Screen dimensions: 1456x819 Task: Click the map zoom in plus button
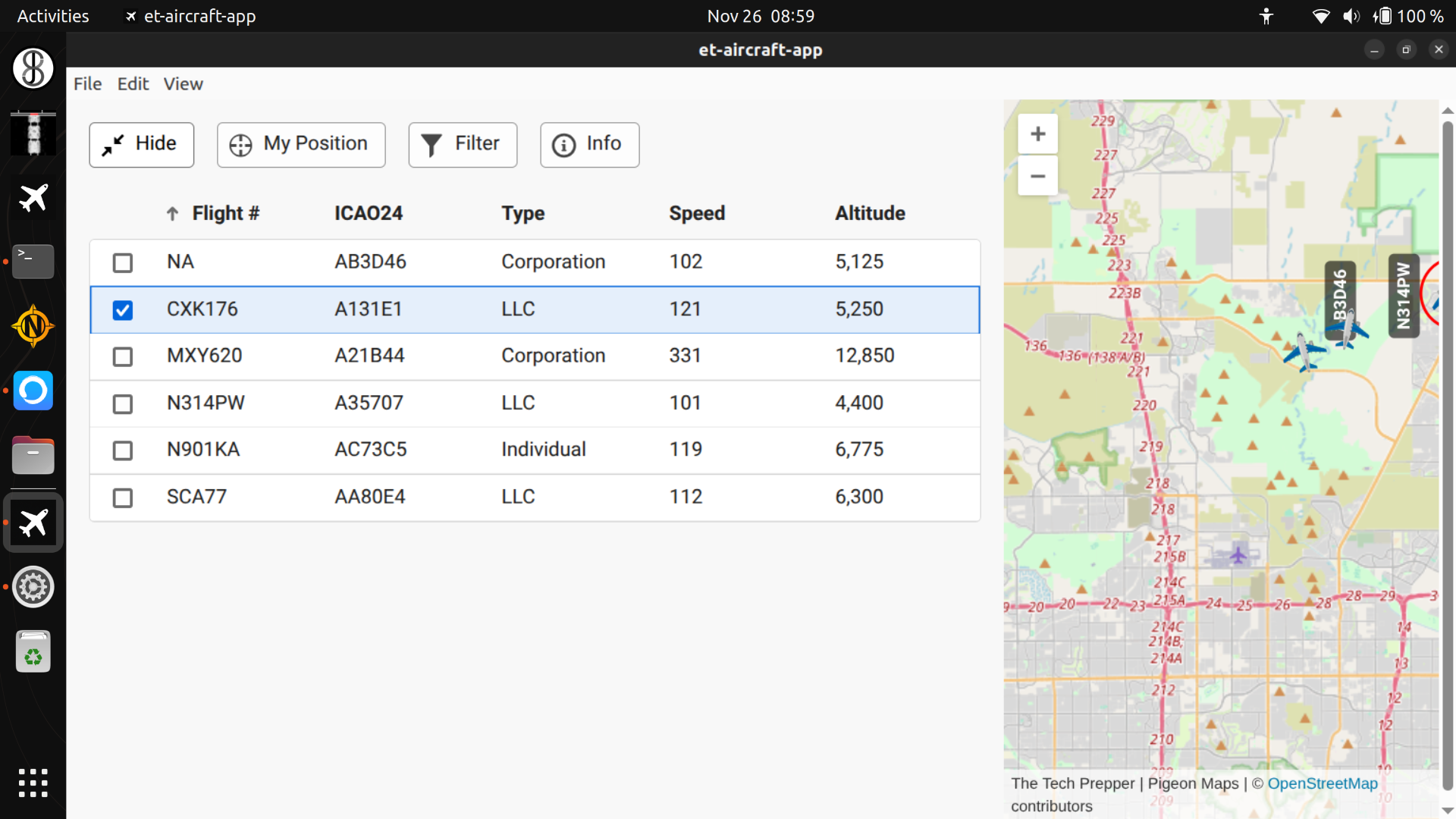1037,134
